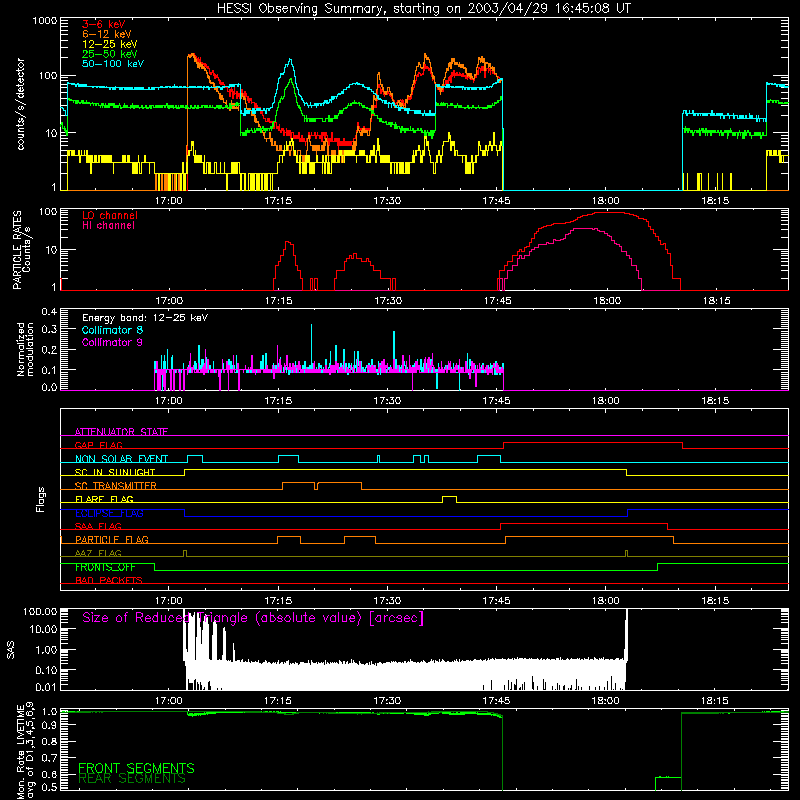Click the SAS axis label
This screenshot has height=800, width=800.
tap(10, 649)
